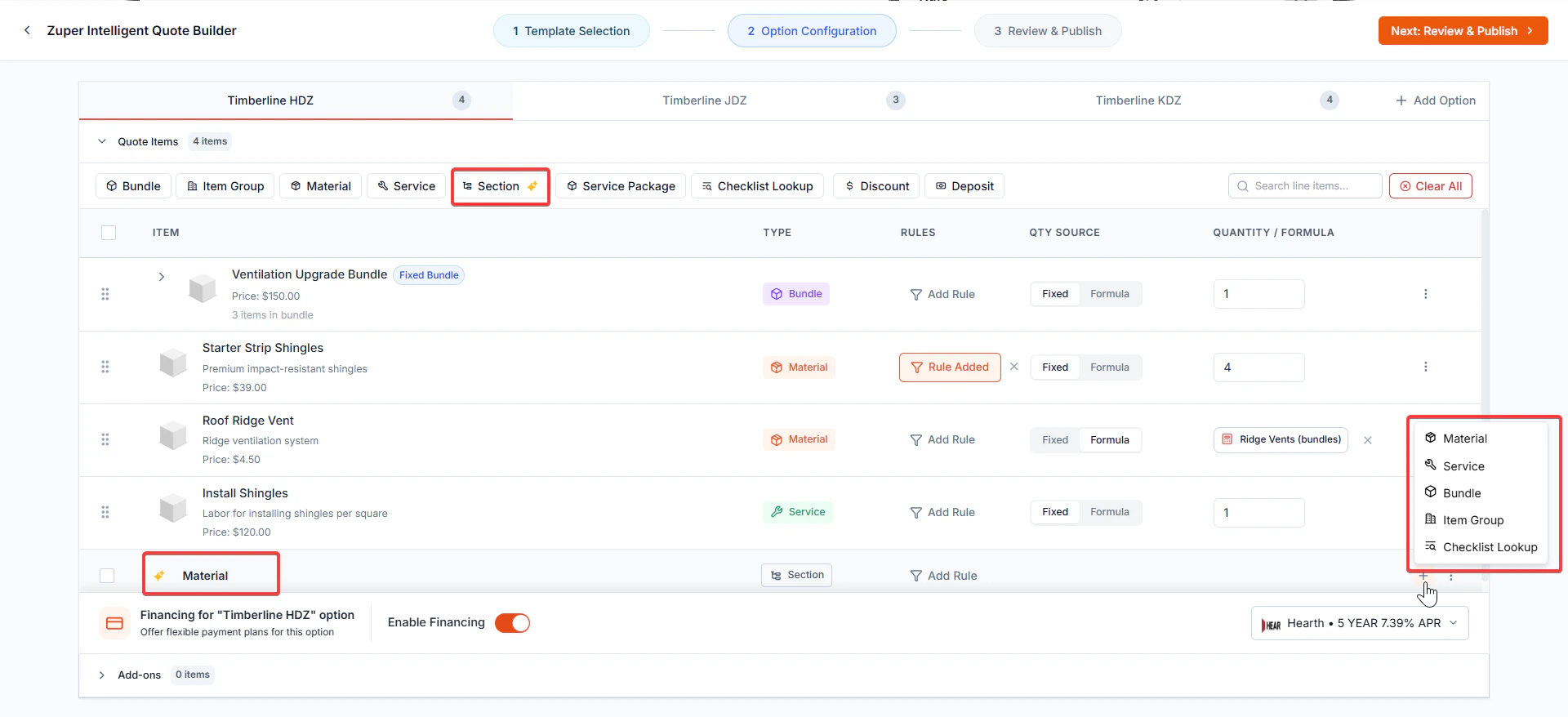Screen dimensions: 1568x717
Task: Open three-dot menu for Ventilation Upgrade Bundle
Action: click(1426, 294)
